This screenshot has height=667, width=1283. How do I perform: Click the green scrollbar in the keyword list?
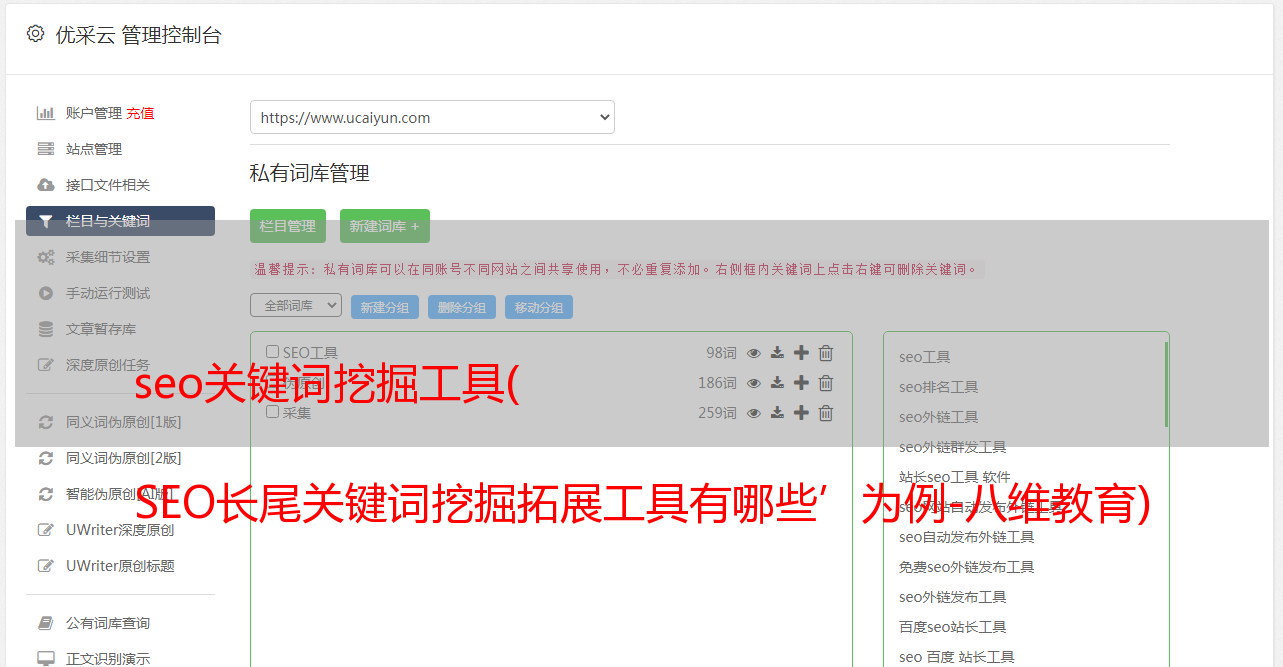point(1165,385)
